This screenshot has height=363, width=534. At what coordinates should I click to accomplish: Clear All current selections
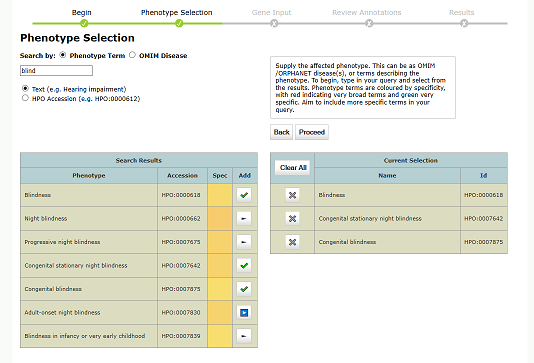point(293,168)
